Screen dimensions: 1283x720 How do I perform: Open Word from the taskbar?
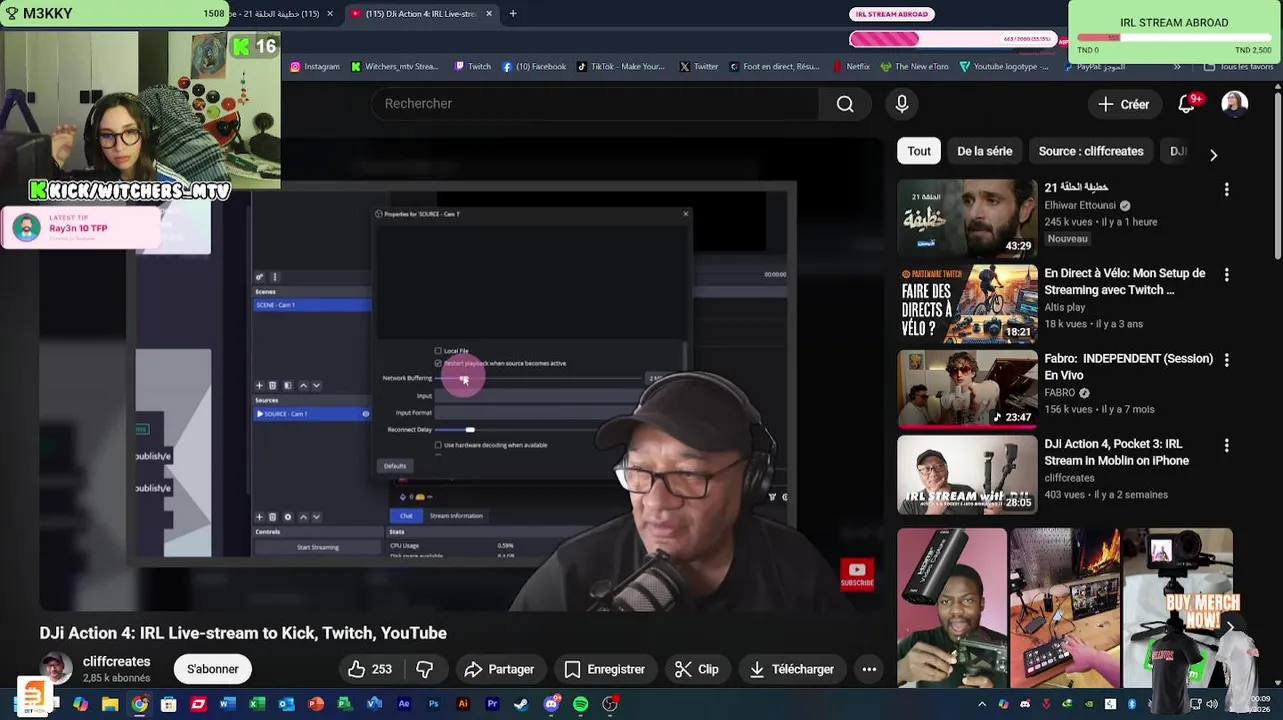point(228,704)
